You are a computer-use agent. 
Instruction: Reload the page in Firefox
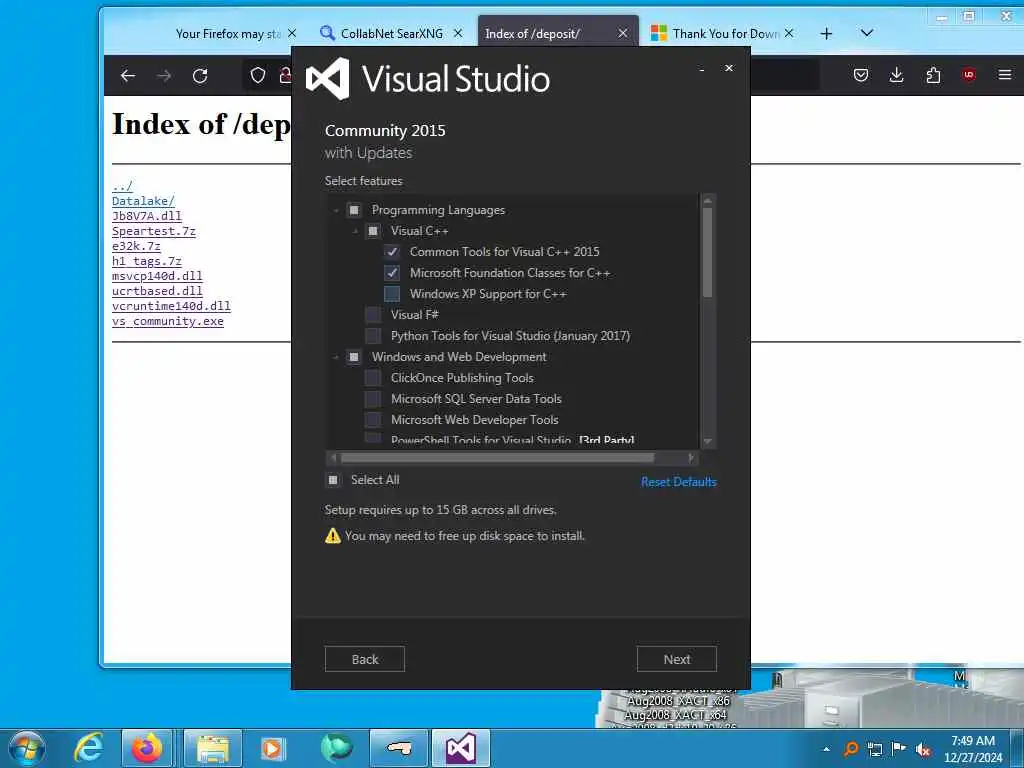click(x=200, y=76)
